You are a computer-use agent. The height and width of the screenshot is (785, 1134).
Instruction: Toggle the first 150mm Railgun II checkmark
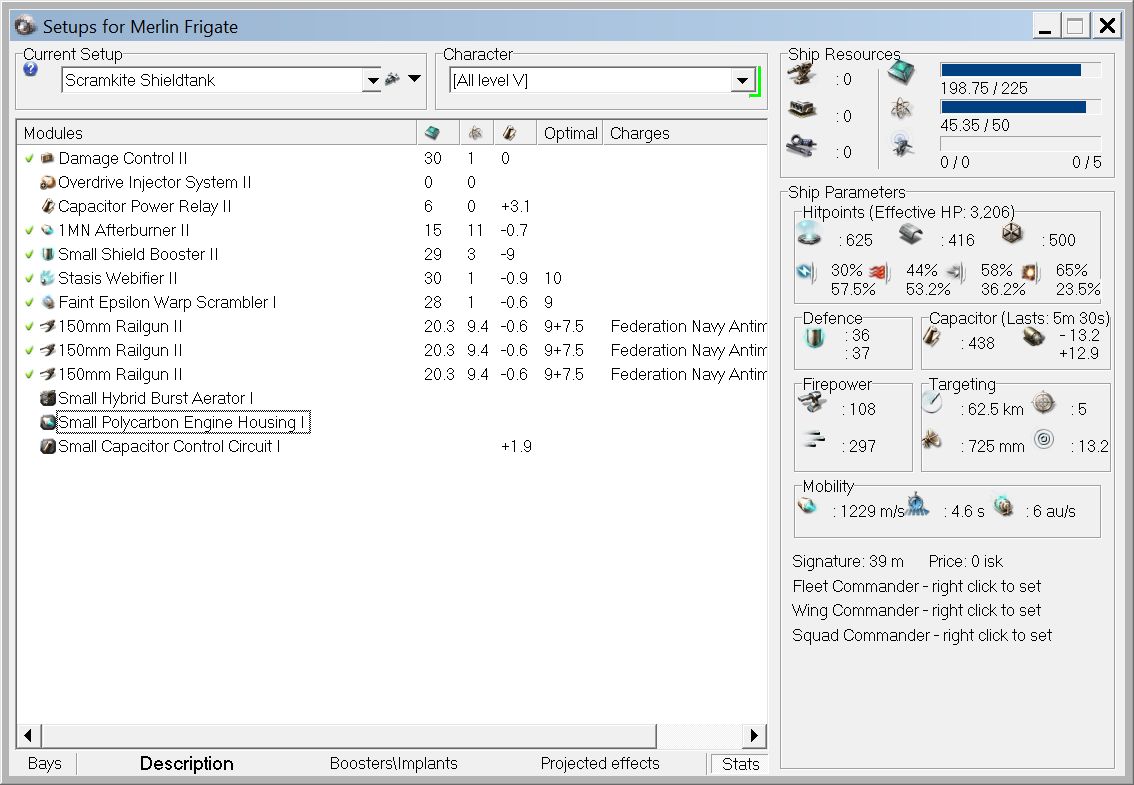(x=29, y=326)
